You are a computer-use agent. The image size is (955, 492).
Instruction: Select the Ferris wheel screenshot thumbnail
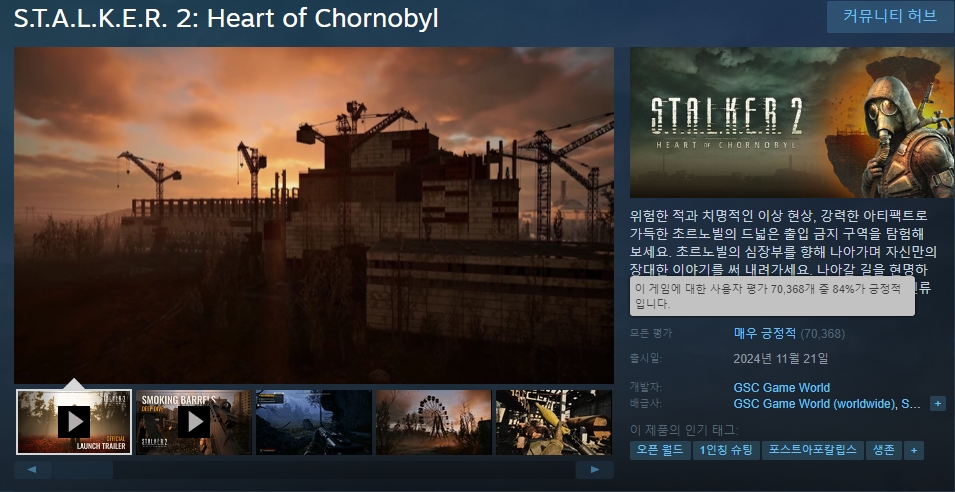[x=434, y=422]
